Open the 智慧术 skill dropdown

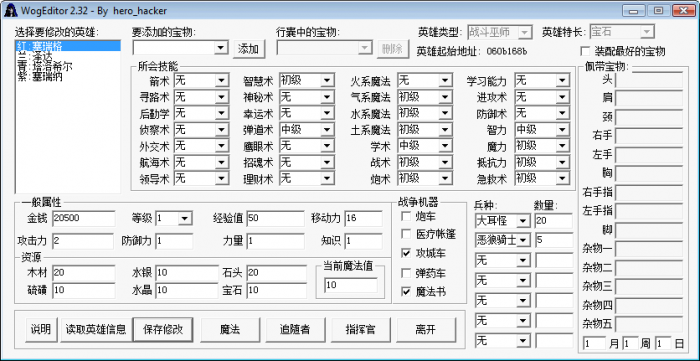[x=327, y=81]
